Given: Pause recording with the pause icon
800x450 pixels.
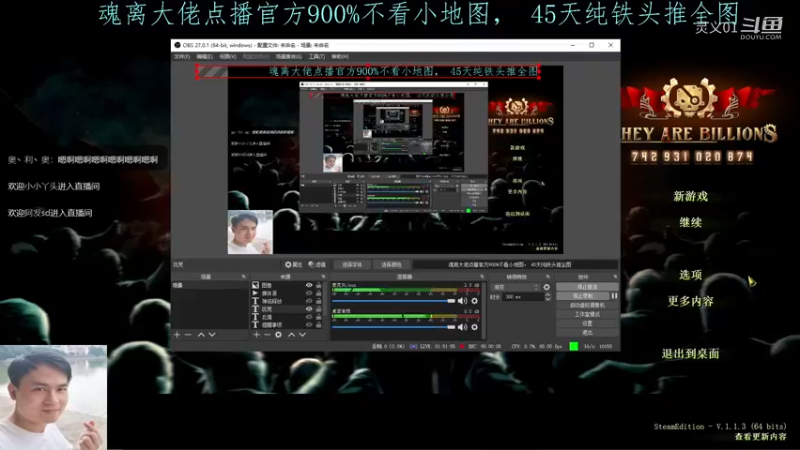Looking at the screenshot, I should click(x=614, y=296).
